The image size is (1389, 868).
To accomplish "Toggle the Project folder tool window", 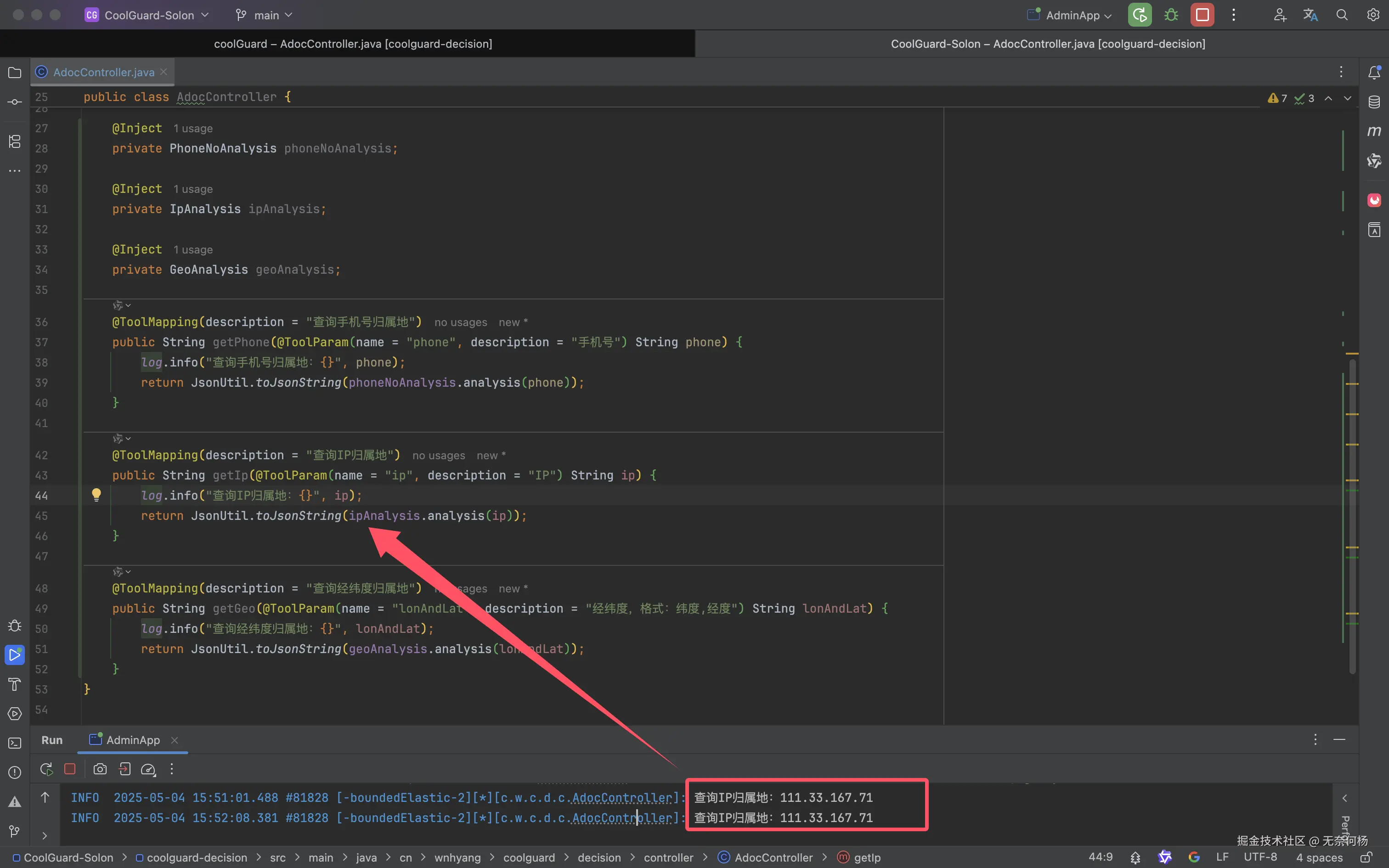I will tap(15, 73).
